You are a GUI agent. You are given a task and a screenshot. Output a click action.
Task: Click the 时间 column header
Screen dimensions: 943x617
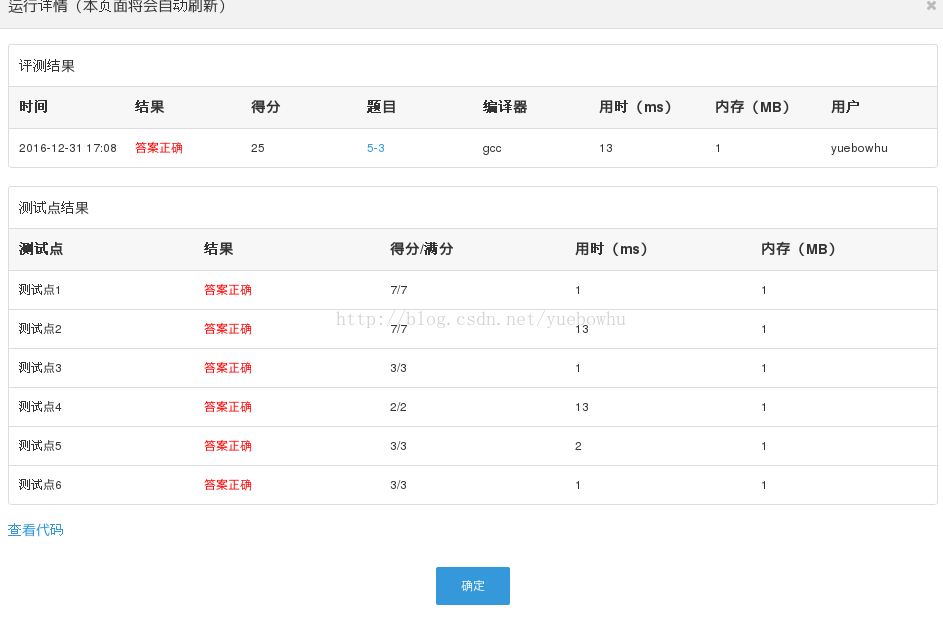[33, 107]
